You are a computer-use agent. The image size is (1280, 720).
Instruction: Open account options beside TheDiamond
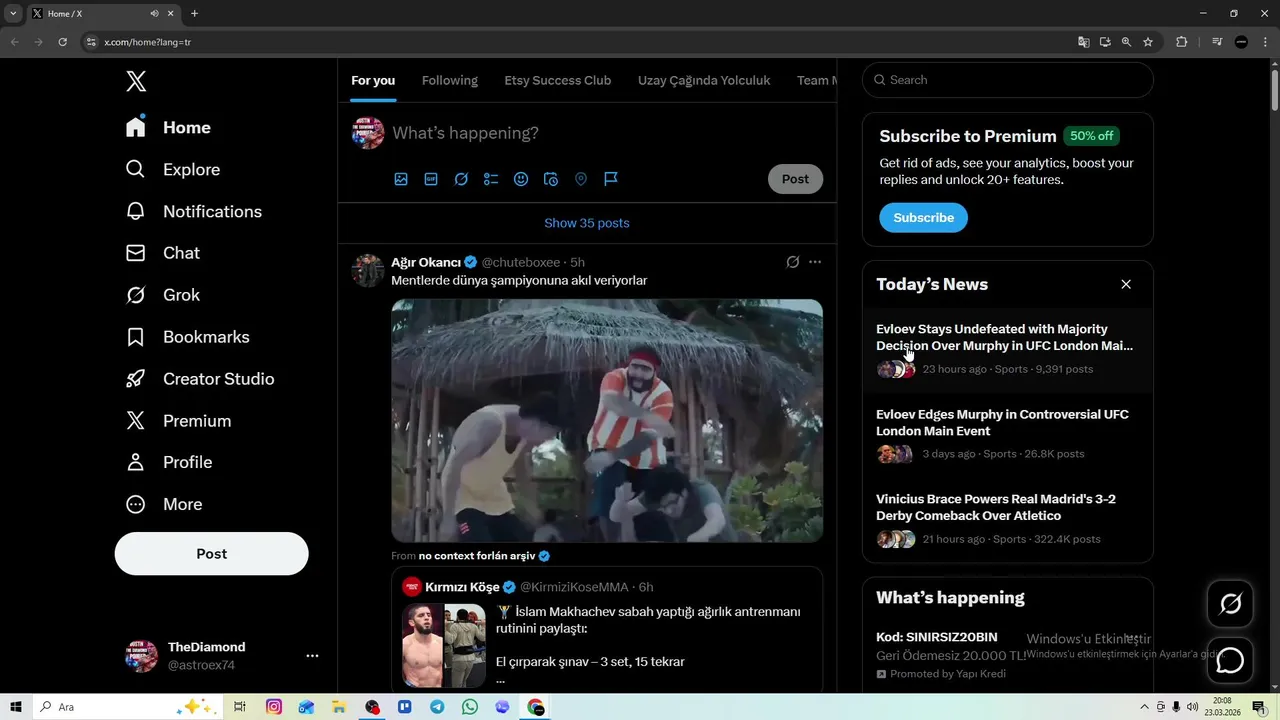point(312,656)
